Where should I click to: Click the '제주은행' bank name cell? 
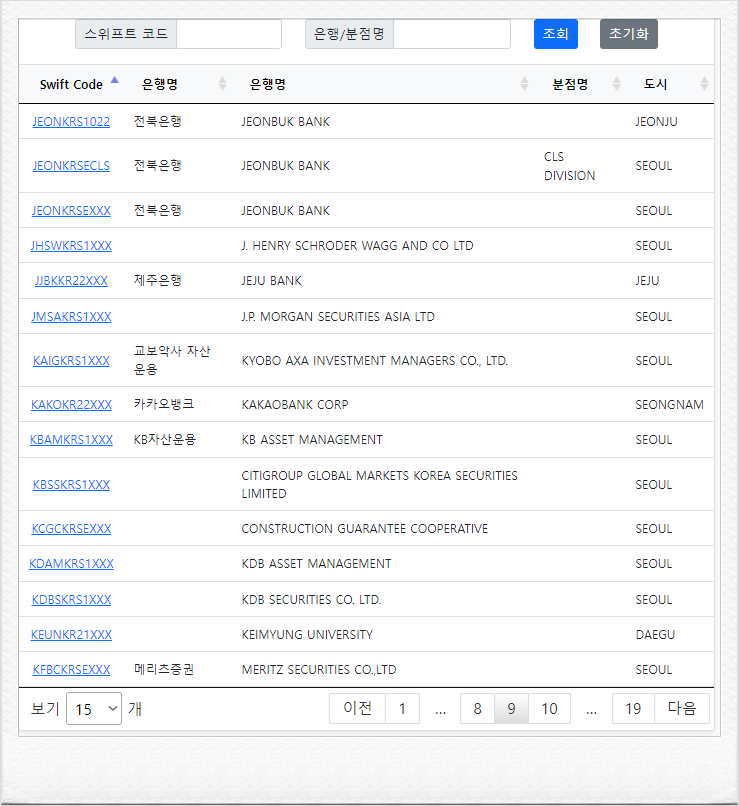tap(157, 280)
